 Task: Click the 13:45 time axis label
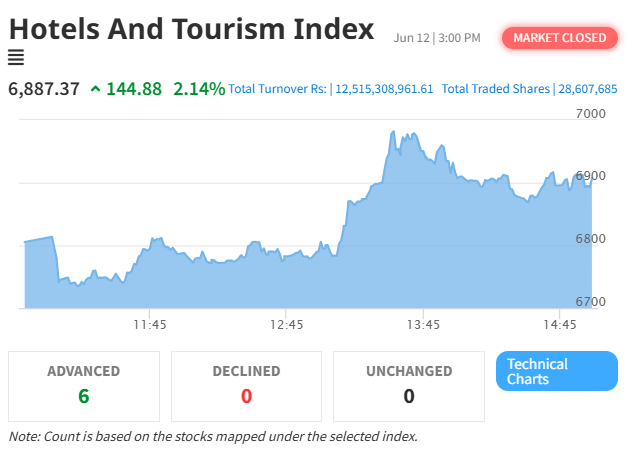[423, 325]
